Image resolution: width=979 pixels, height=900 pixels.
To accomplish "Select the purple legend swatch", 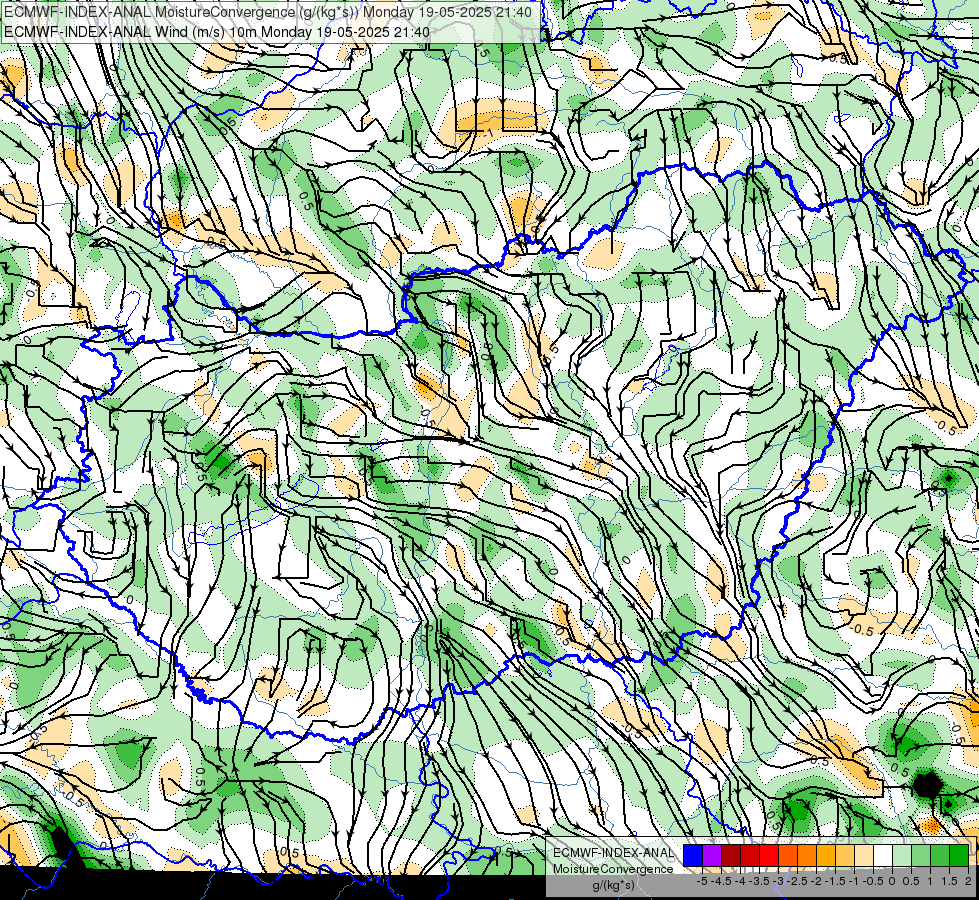I will point(712,855).
